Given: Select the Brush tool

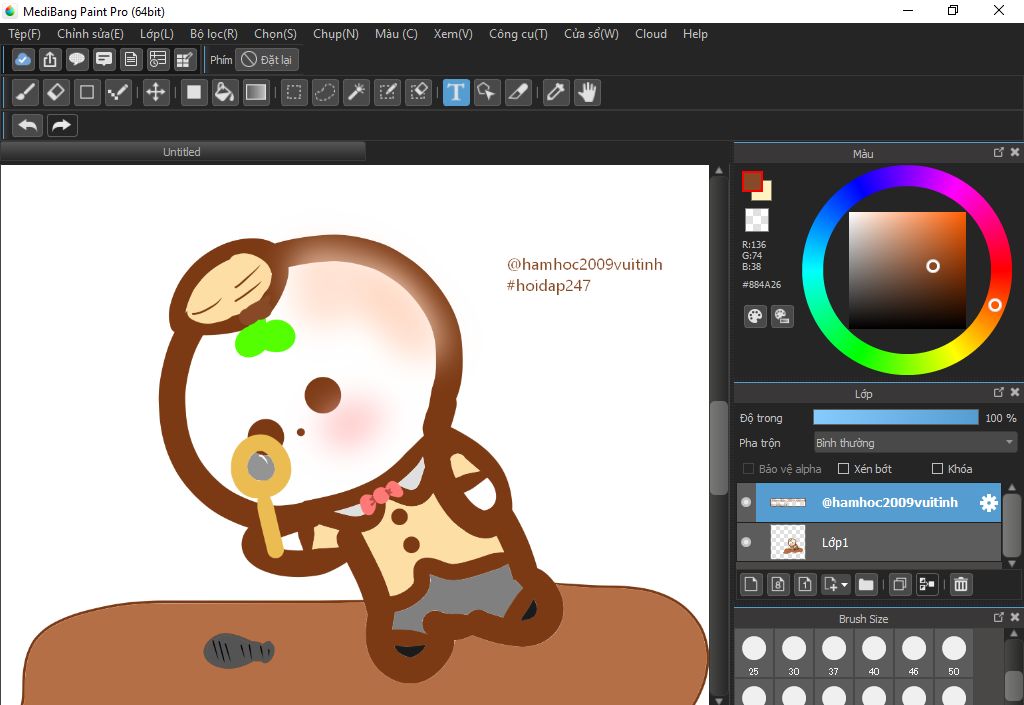Looking at the screenshot, I should (25, 92).
